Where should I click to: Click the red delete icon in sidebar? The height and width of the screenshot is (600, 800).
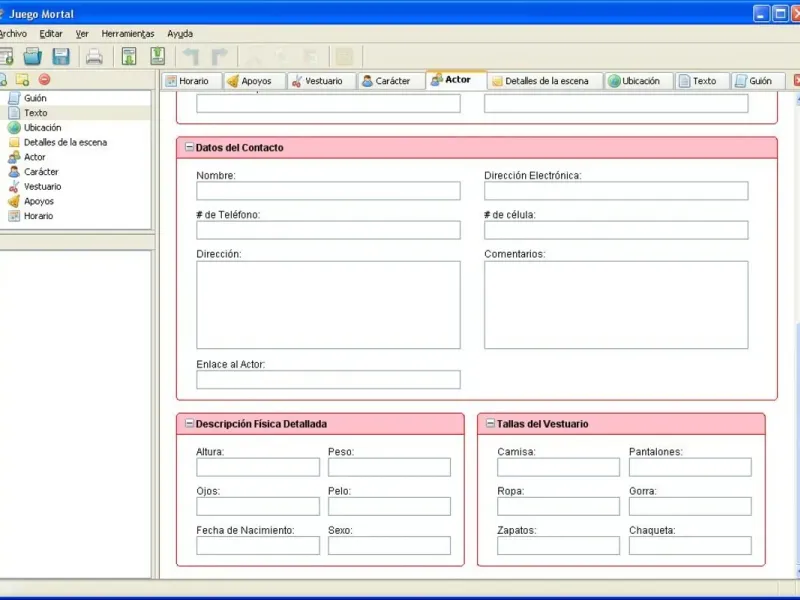pyautogui.click(x=44, y=80)
